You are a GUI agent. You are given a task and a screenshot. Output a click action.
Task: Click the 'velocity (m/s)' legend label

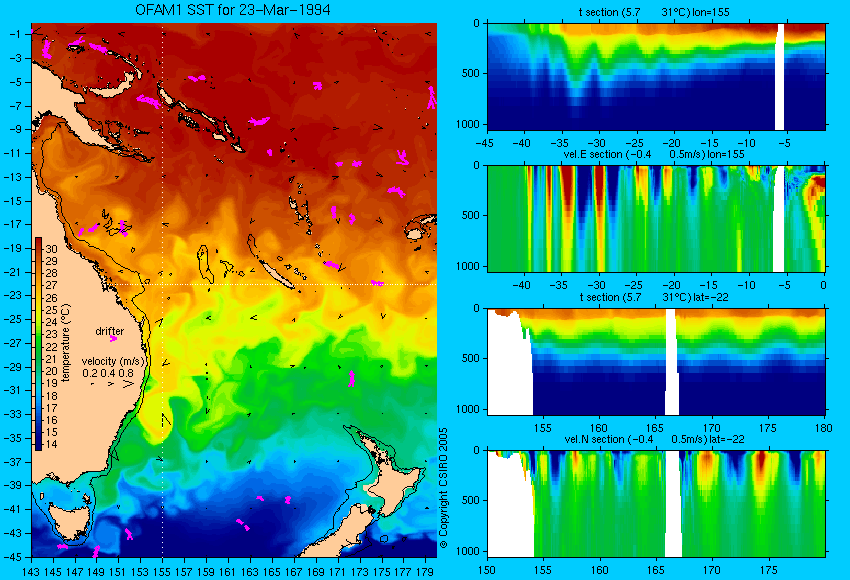[113, 361]
